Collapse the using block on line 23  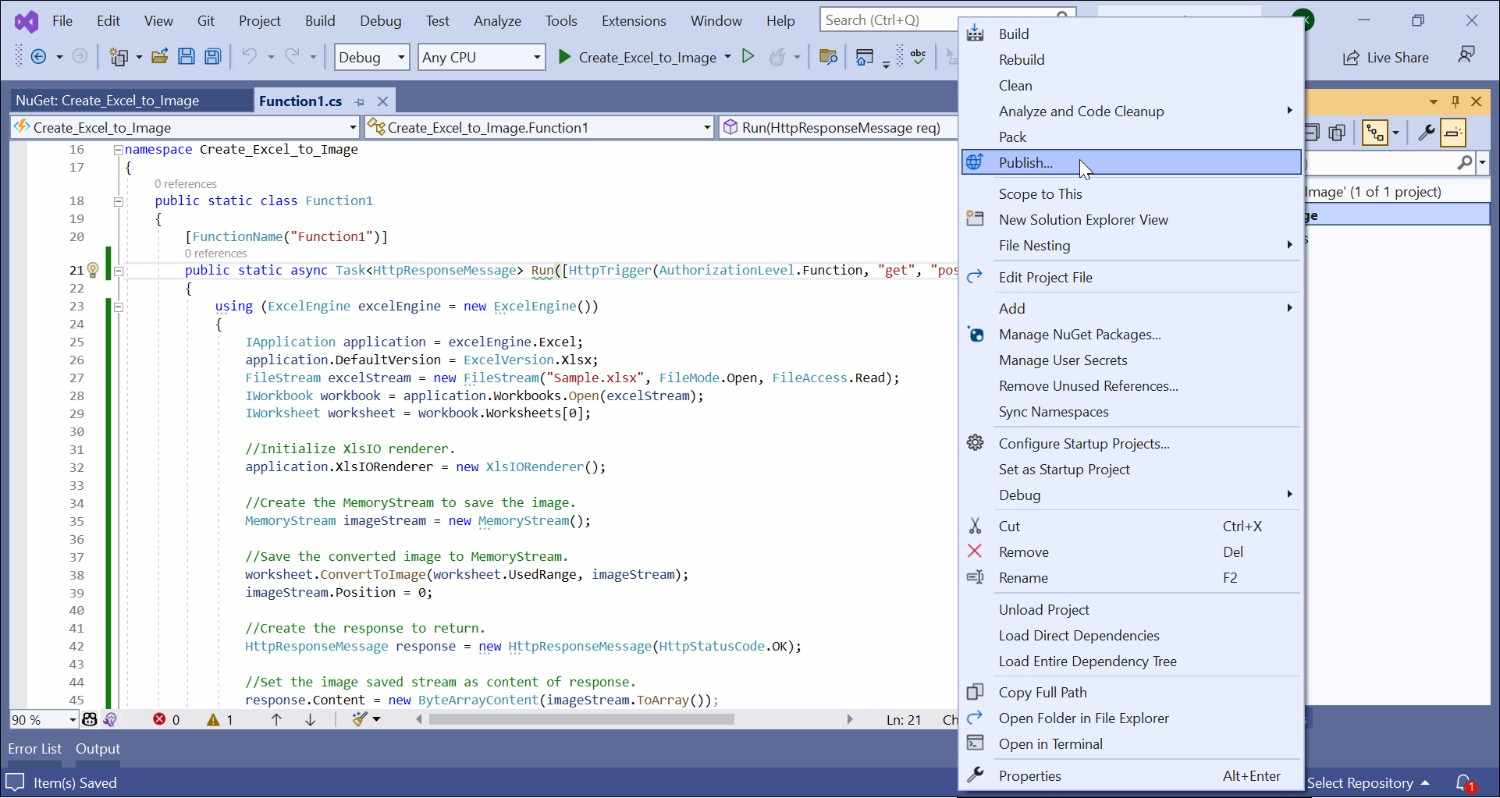point(118,306)
